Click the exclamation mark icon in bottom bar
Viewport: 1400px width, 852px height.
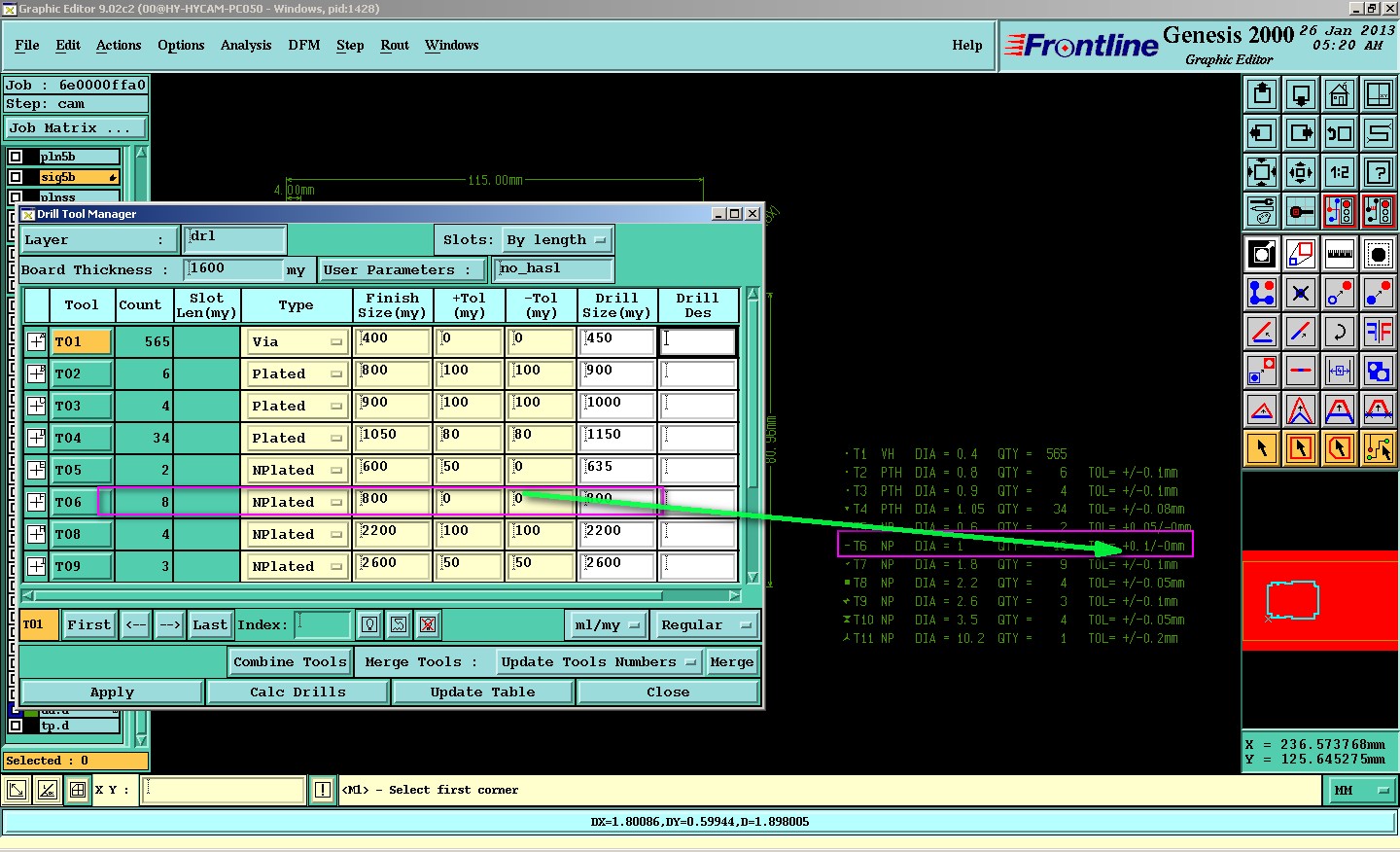tap(323, 791)
